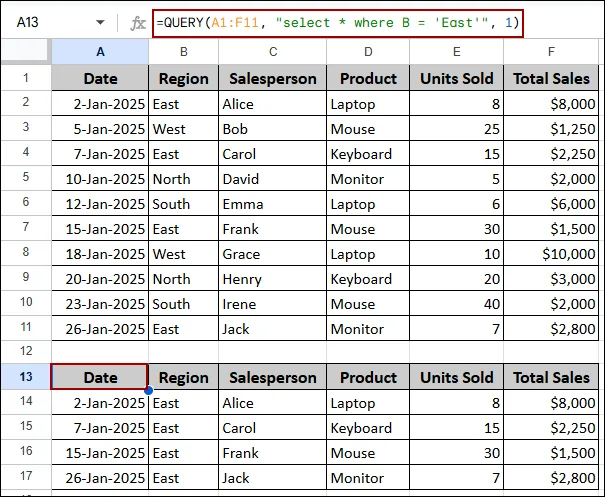Click the Keyboard cell in row 15
Image resolution: width=605 pixels, height=497 pixels.
[368, 428]
